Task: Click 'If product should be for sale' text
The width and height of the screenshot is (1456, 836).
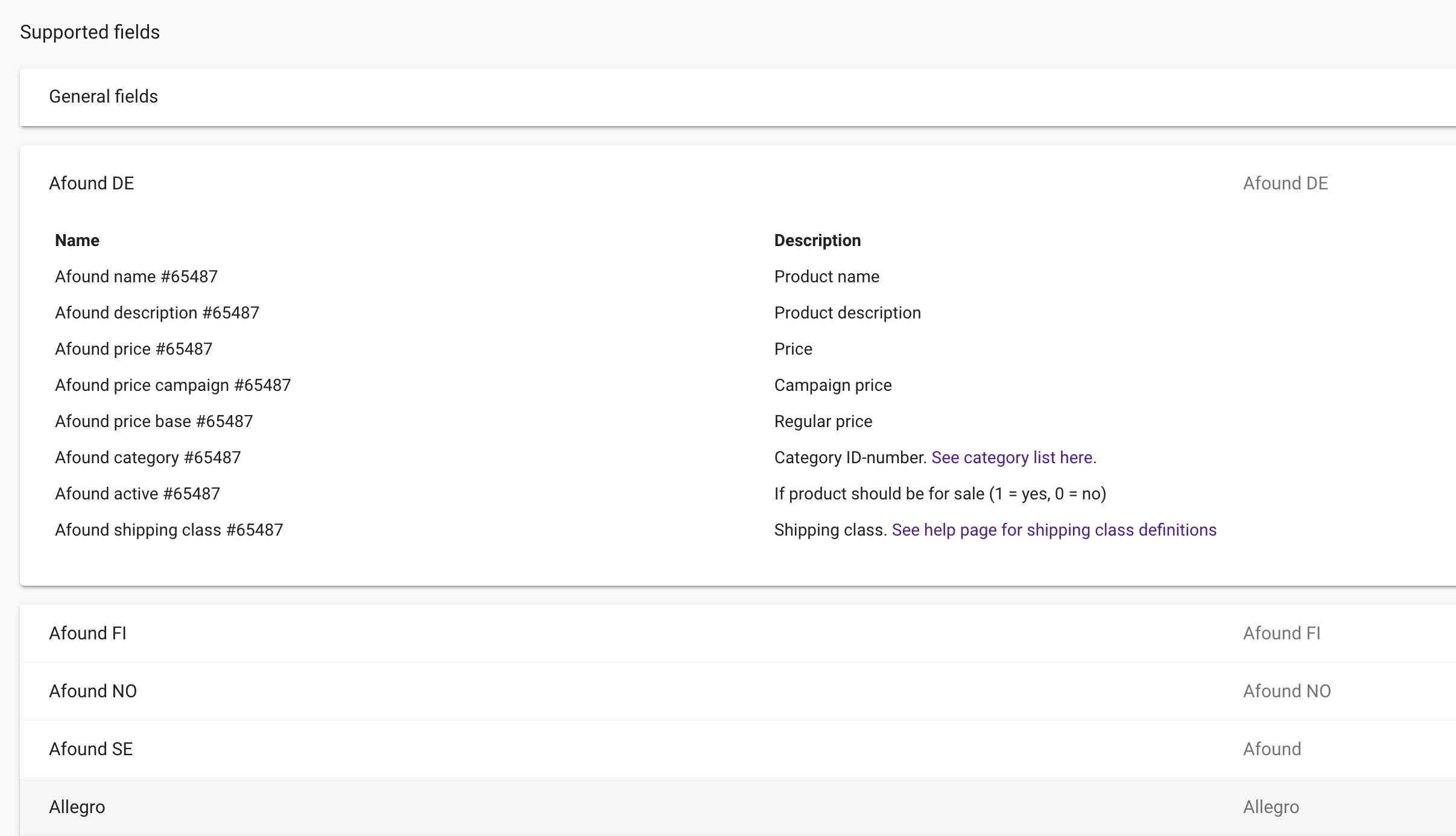Action: coord(940,494)
